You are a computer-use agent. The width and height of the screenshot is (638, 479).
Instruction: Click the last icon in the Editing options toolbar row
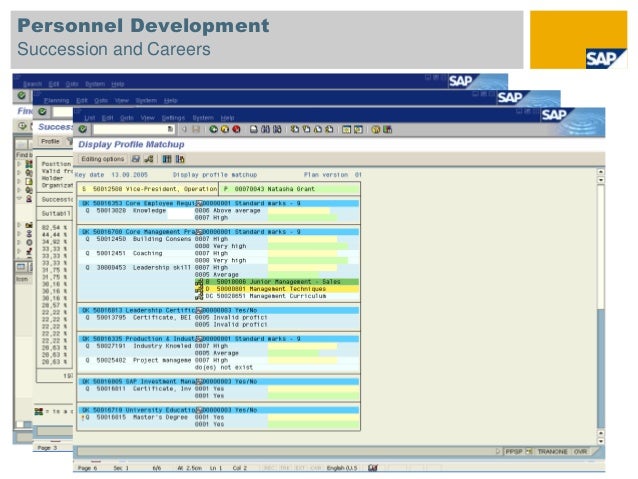click(x=180, y=159)
